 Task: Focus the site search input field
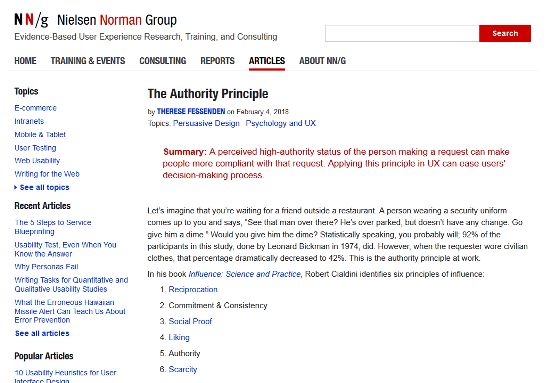(402, 34)
